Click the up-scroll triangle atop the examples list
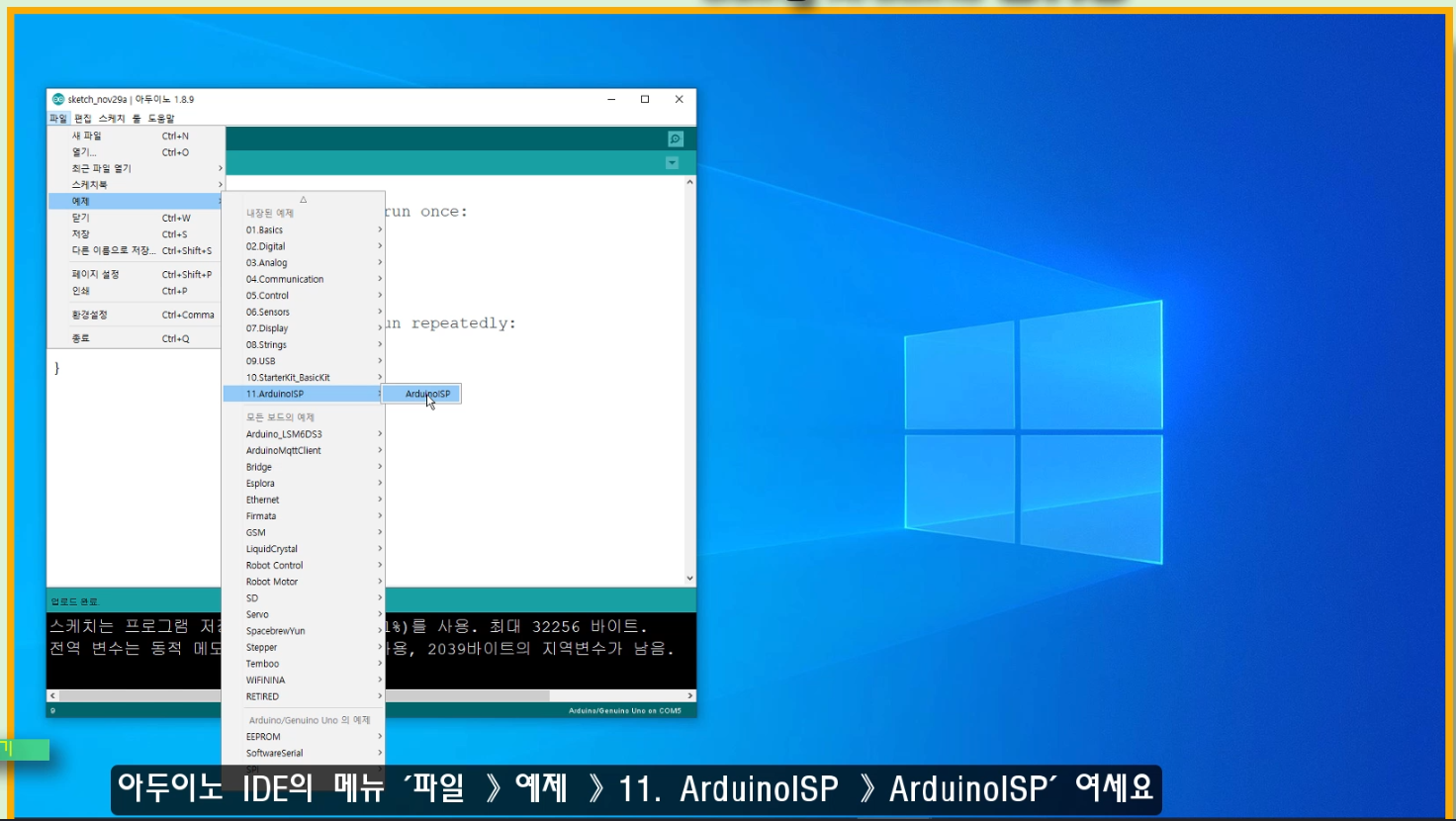Screen dimensions: 1456x821 pyautogui.click(x=304, y=199)
